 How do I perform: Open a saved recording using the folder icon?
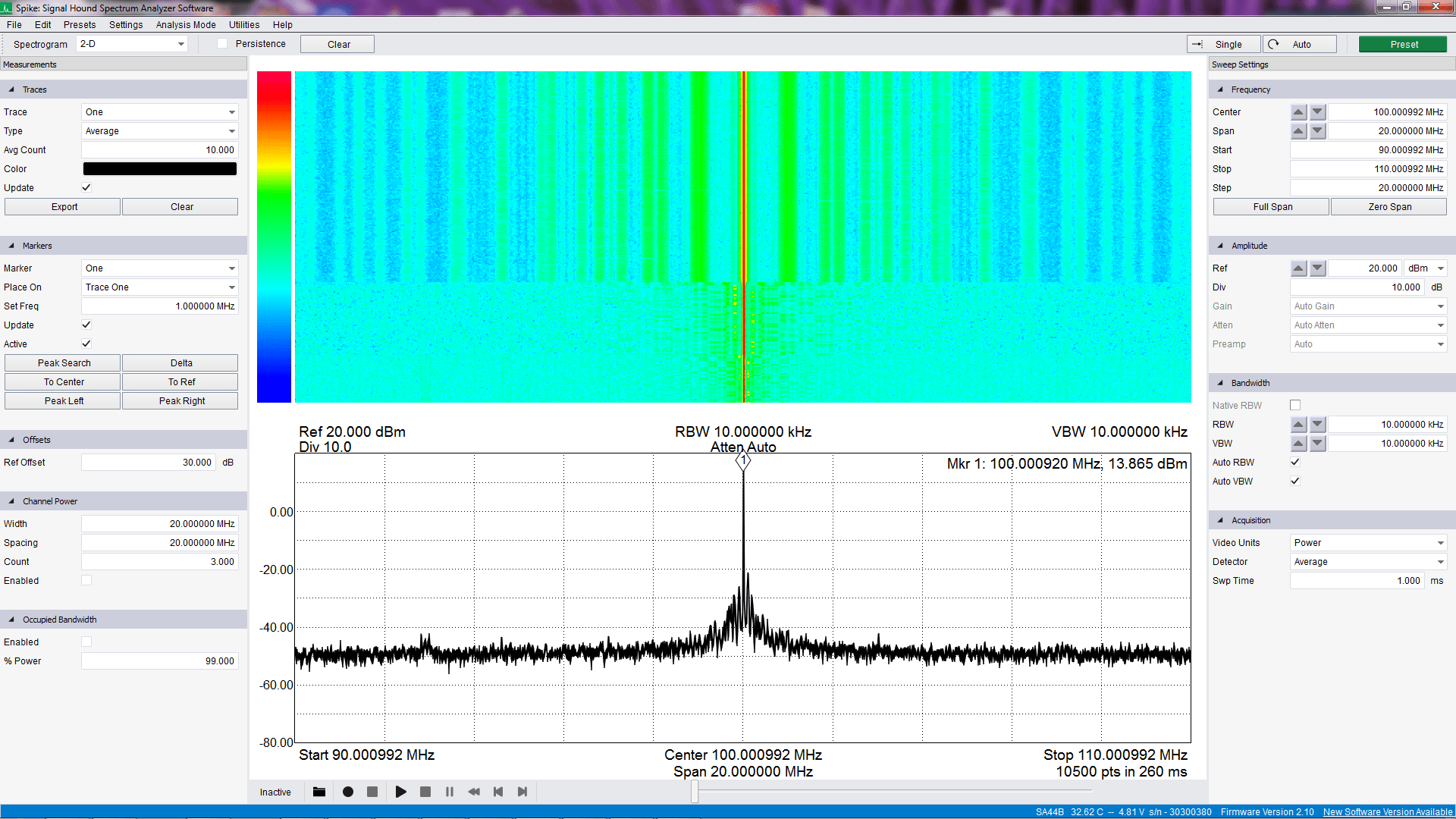(318, 792)
